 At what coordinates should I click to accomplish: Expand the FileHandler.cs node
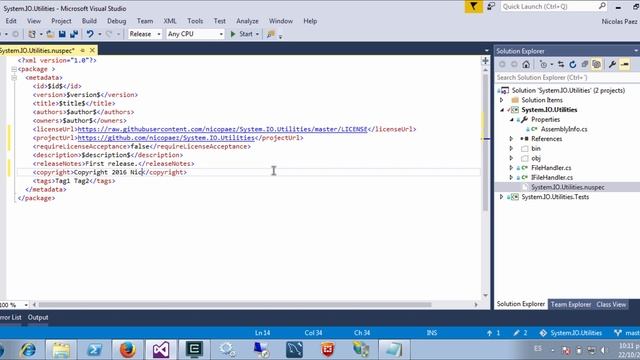point(511,168)
